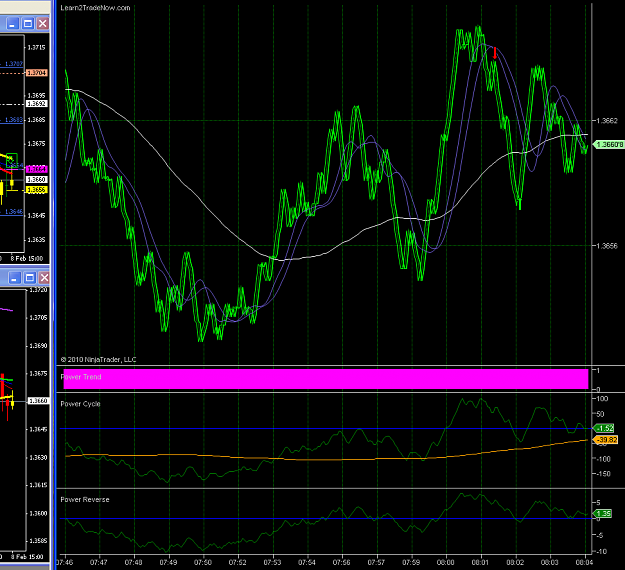The image size is (625, 570).
Task: Click the Power Cycle indicator label
Action: 80,404
